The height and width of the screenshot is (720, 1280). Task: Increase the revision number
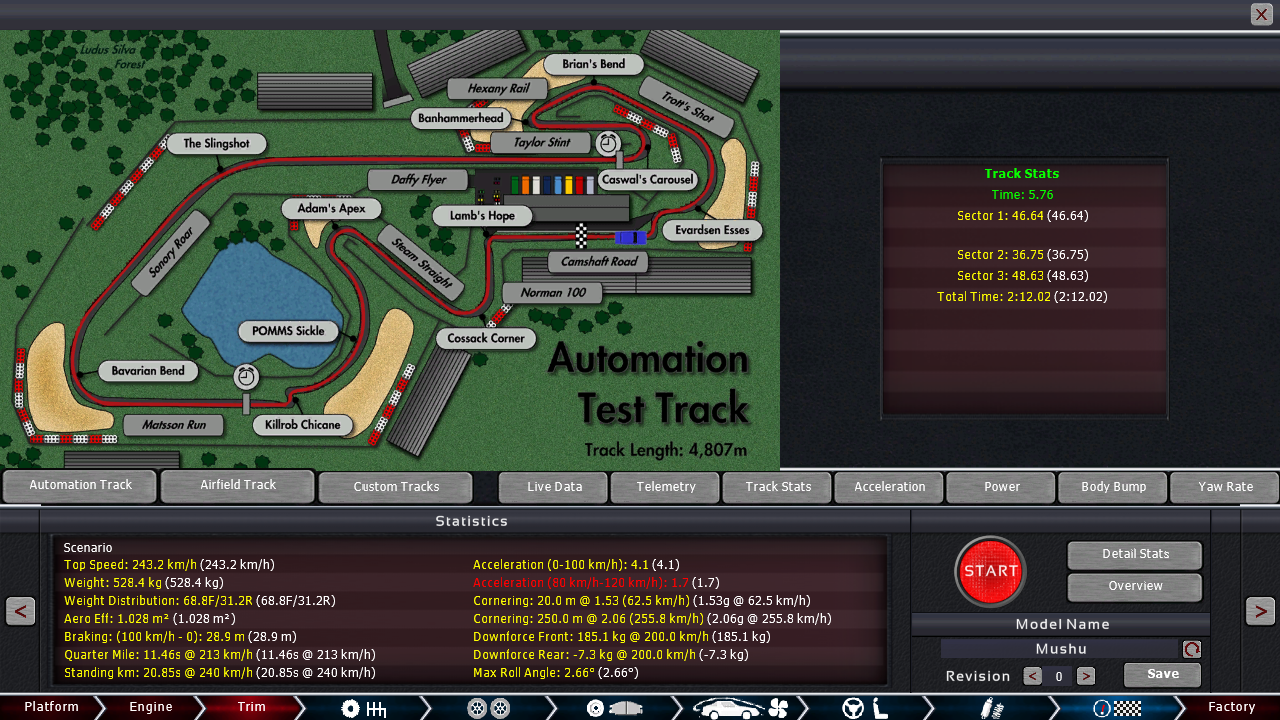tap(1086, 676)
